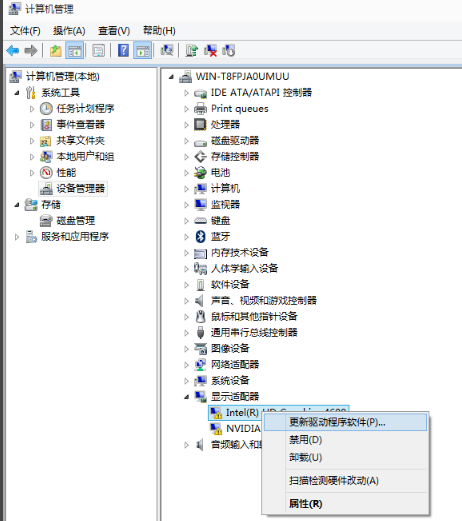The height and width of the screenshot is (521, 462).
Task: Select 事件查看器 in the left tree
Action: pyautogui.click(x=80, y=124)
